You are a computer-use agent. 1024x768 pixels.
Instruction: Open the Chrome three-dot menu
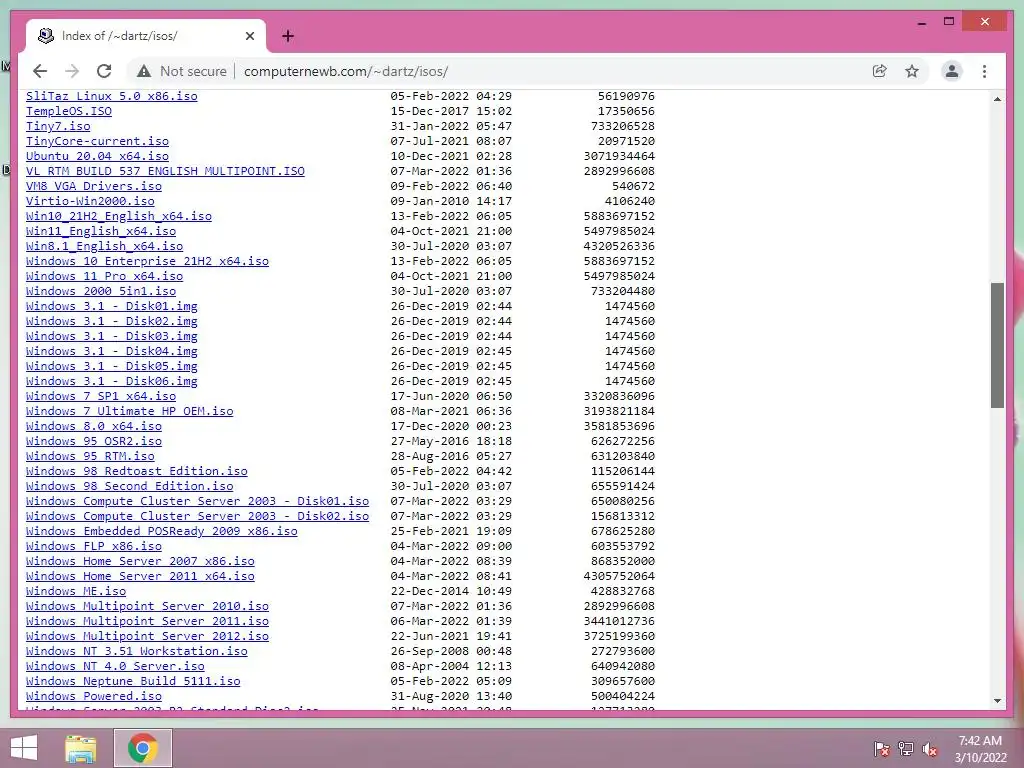point(984,71)
